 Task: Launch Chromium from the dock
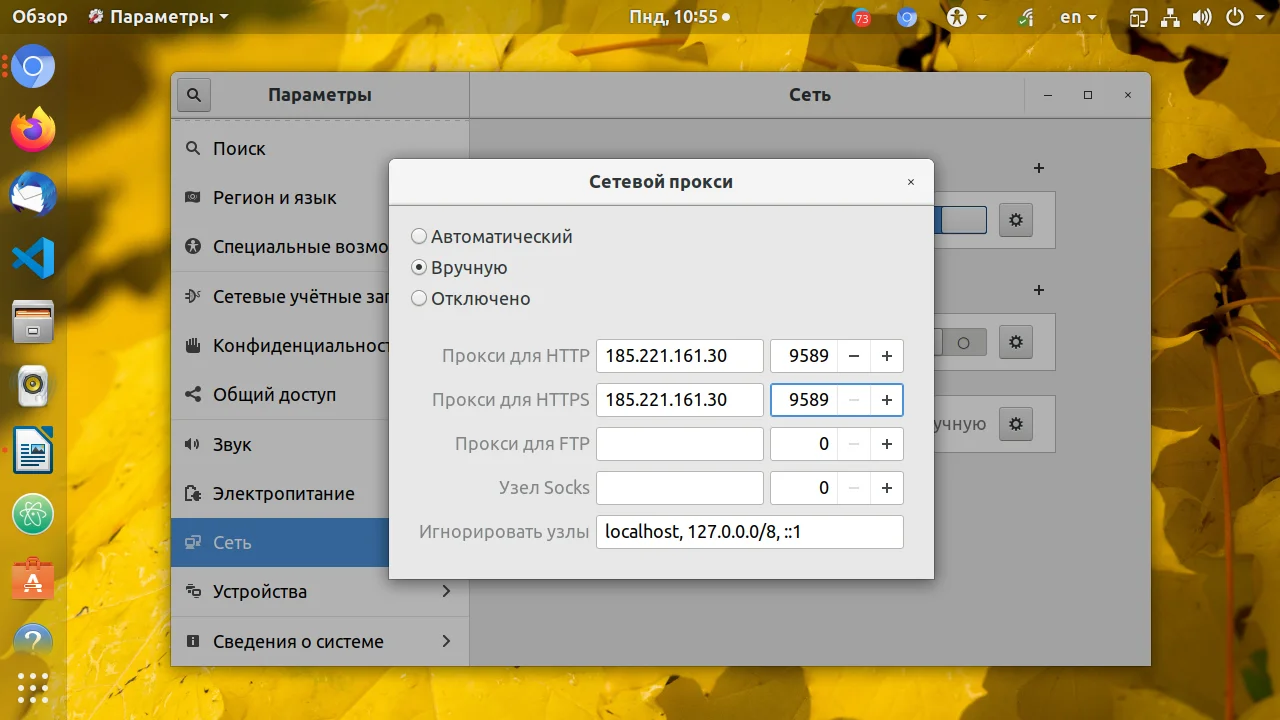tap(33, 67)
